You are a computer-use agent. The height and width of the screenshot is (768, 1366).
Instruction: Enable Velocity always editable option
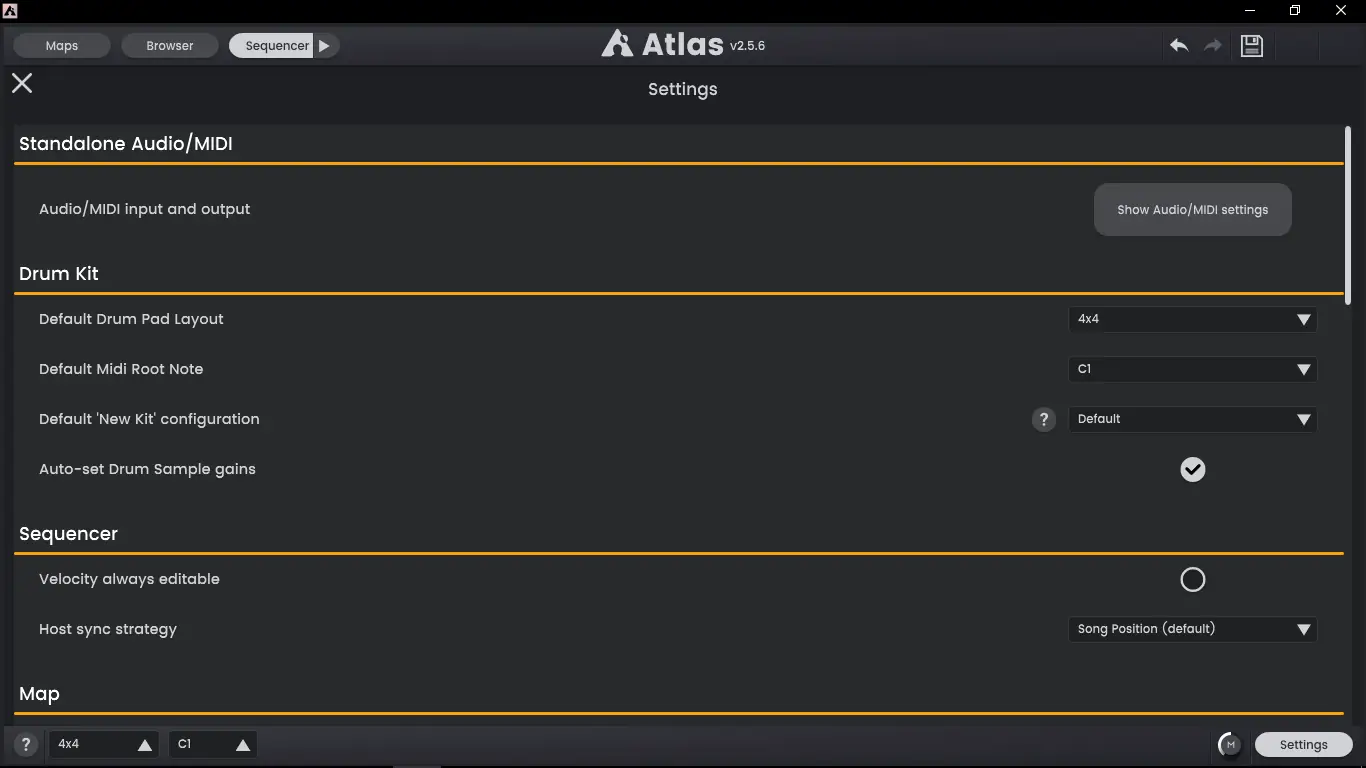(x=1193, y=580)
